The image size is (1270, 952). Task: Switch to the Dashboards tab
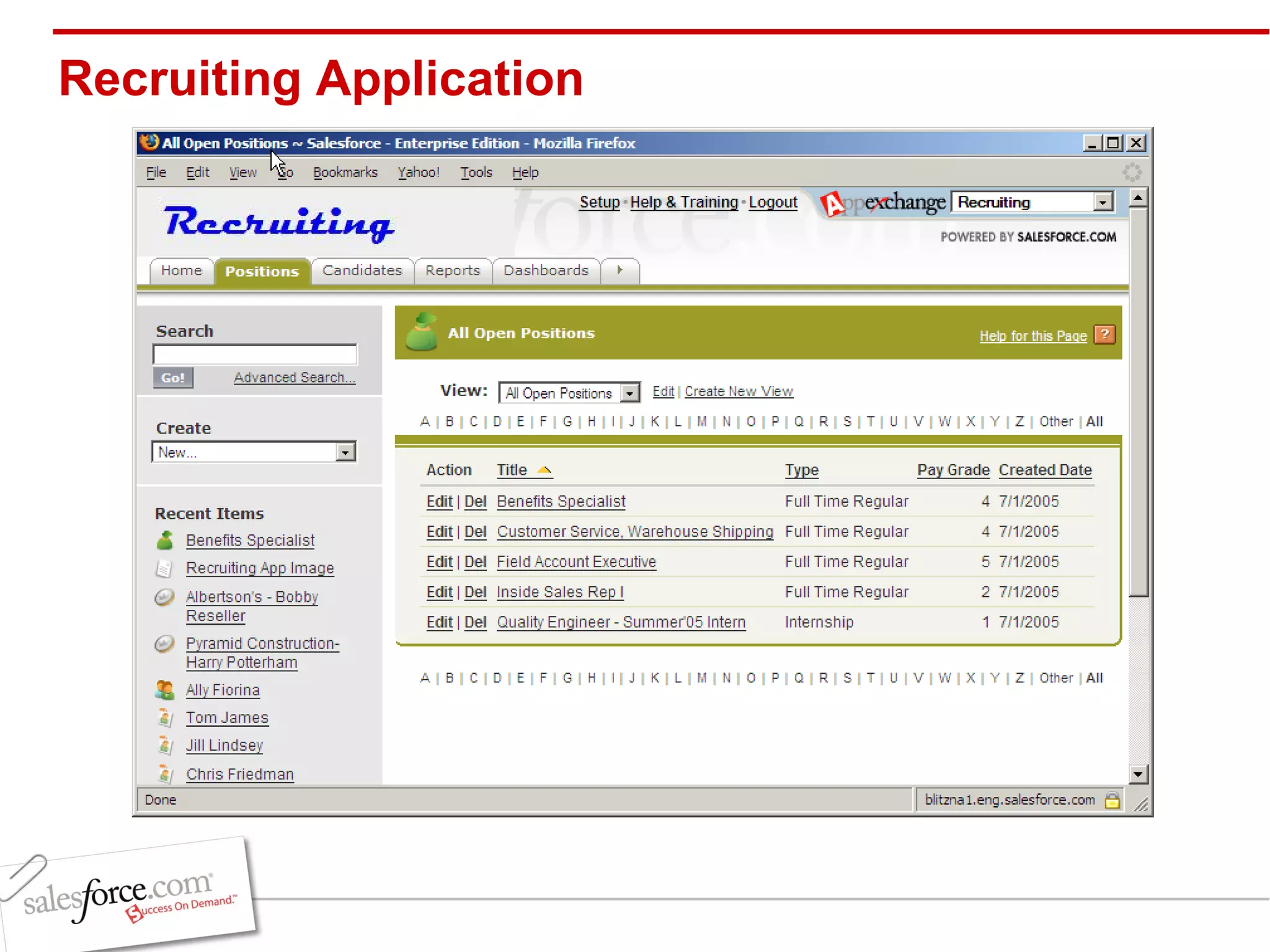546,271
